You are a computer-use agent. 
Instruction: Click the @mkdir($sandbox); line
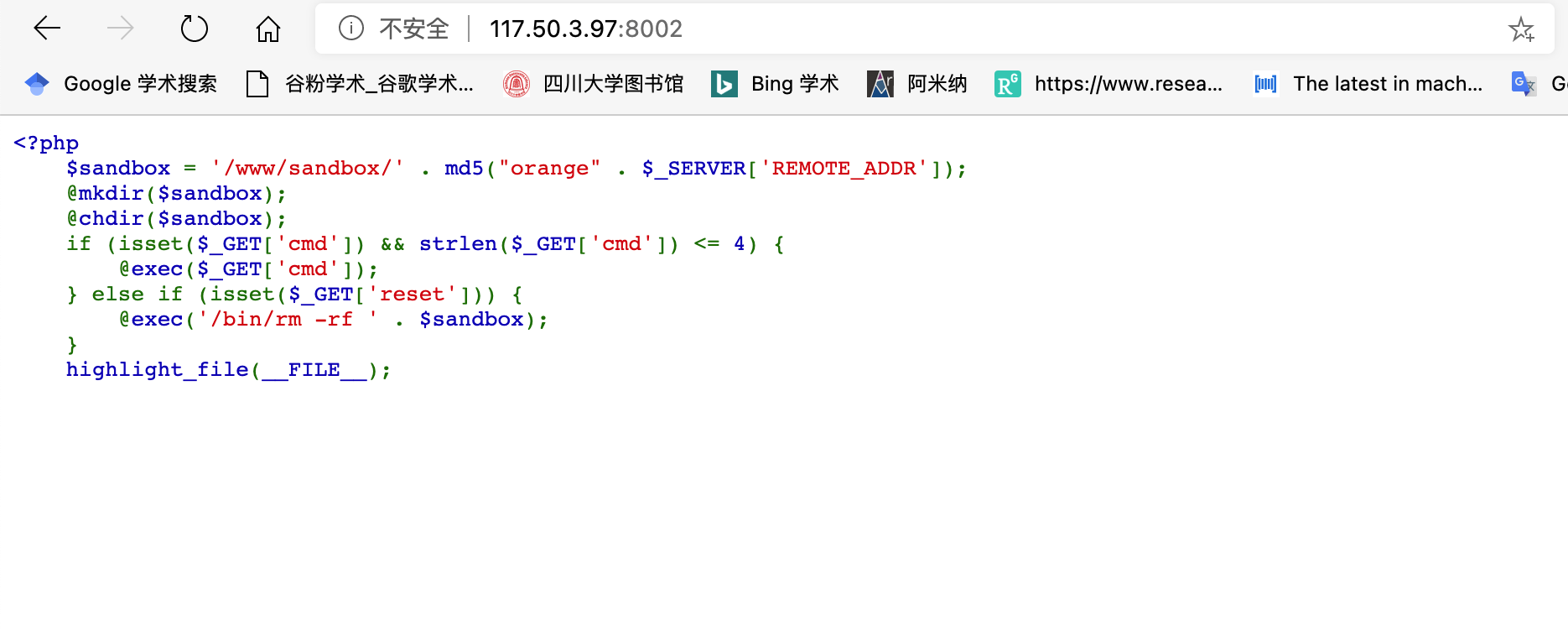click(x=177, y=194)
